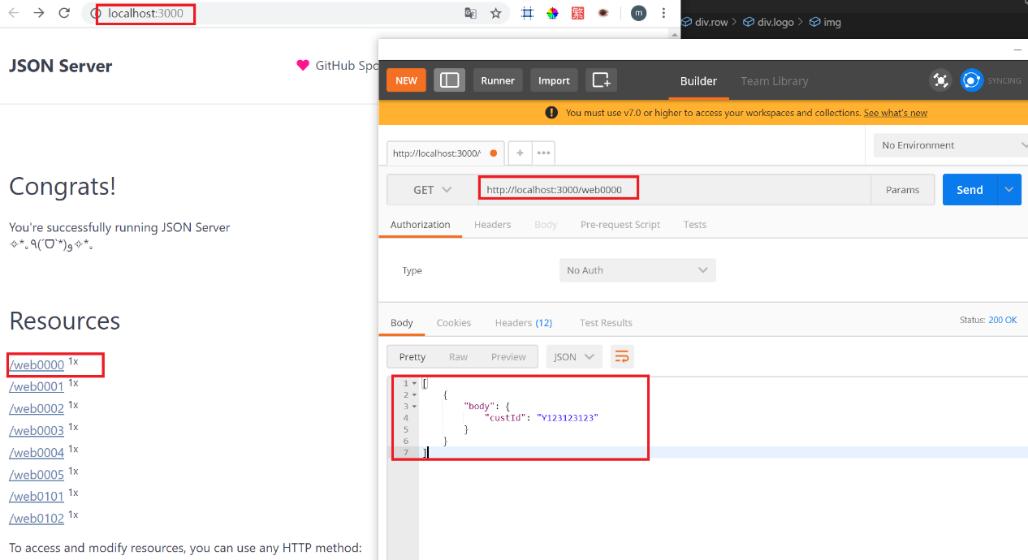Click the Postman interceptor/satellite icon
This screenshot has height=560, width=1028.
(940, 81)
